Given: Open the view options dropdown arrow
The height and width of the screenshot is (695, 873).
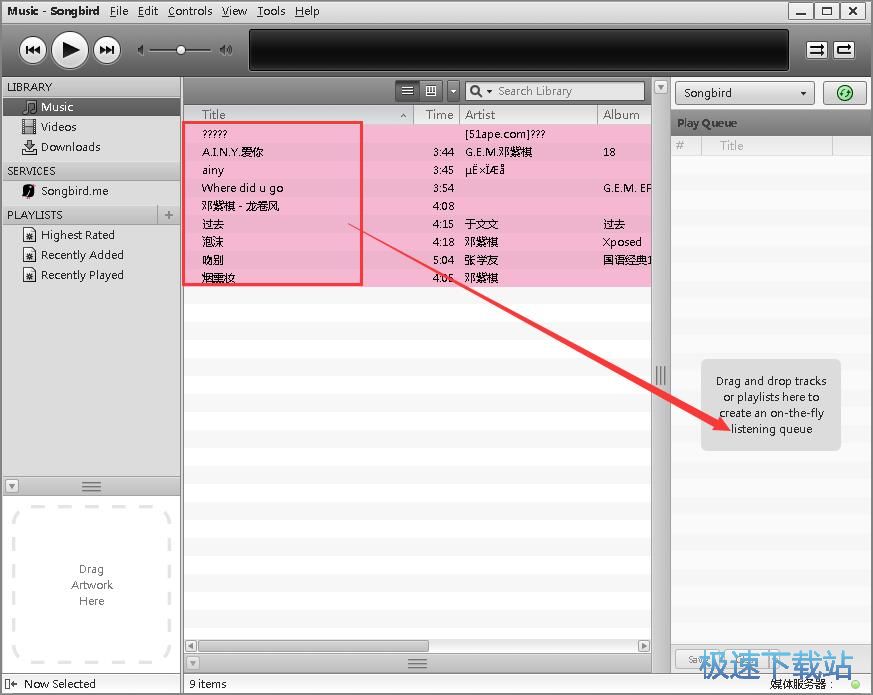Looking at the screenshot, I should point(453,91).
